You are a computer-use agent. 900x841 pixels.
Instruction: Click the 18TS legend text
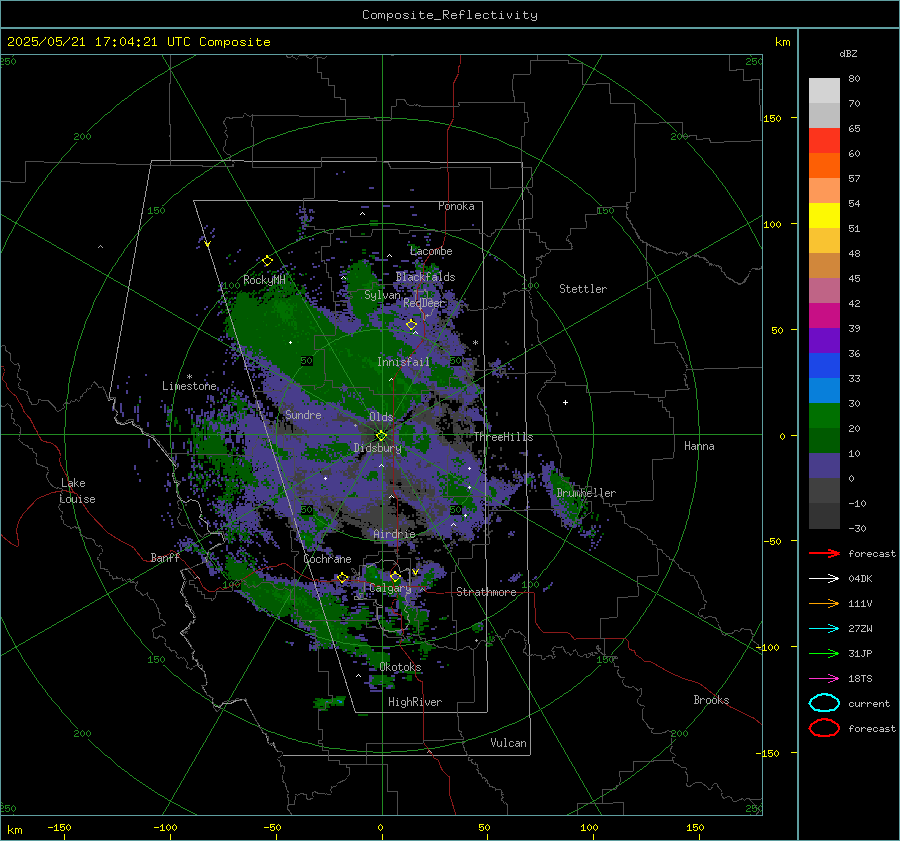pos(860,679)
